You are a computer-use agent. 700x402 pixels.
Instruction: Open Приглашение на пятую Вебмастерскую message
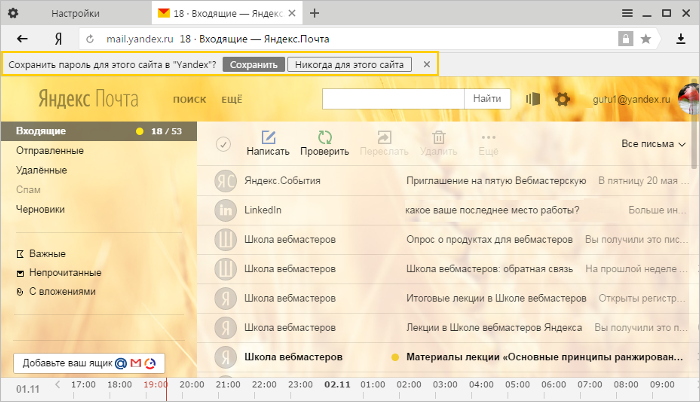[496, 181]
